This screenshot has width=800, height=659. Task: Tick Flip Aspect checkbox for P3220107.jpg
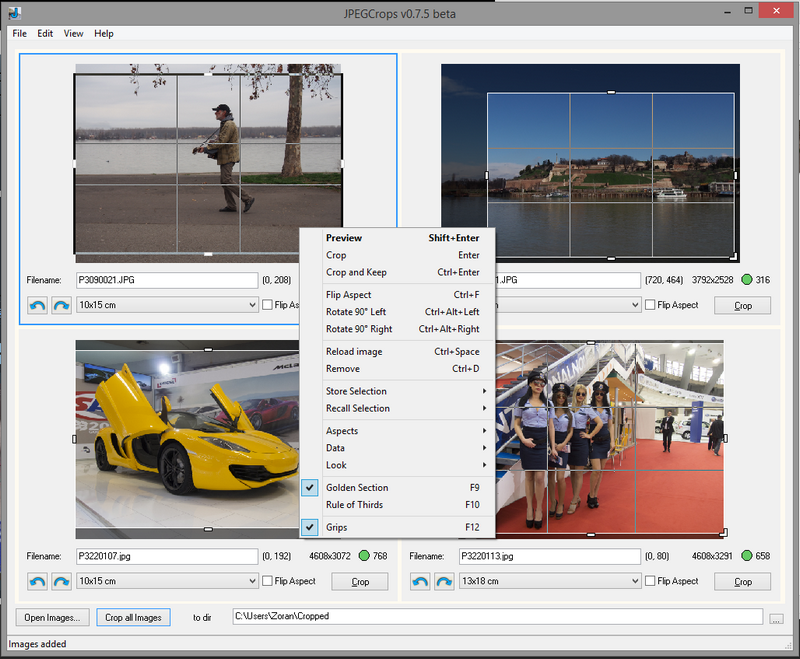267,581
